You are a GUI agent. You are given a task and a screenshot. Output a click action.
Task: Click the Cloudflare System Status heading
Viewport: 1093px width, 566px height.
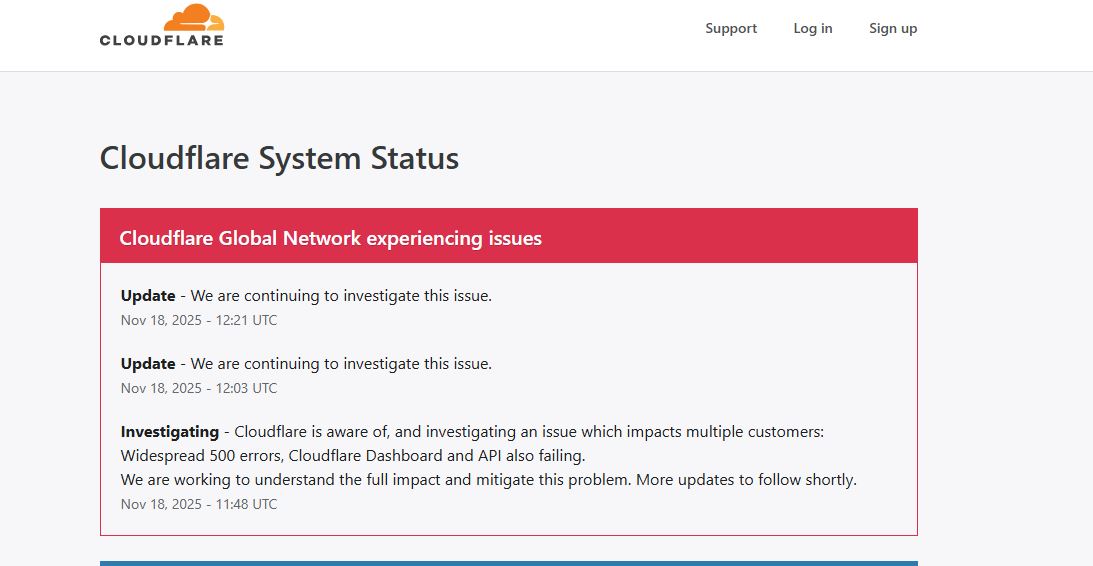click(x=280, y=158)
